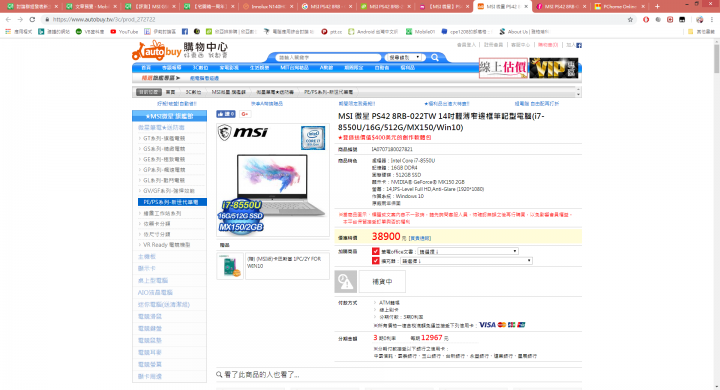
Task: Click the MSI dragon shield logo
Action: pyautogui.click(x=224, y=133)
